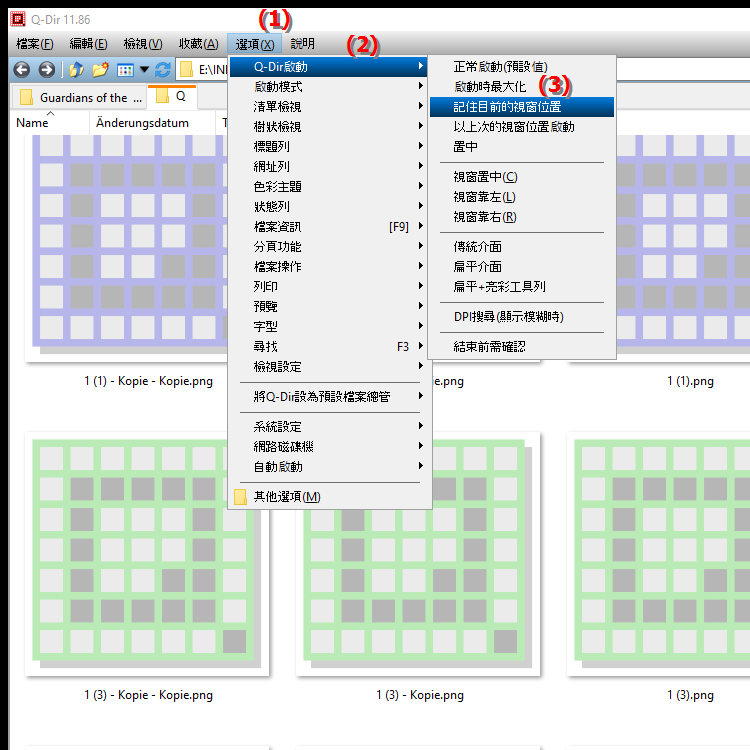Viewport: 750px width, 750px height.
Task: Select 傳統介面 interface style
Action: (x=521, y=247)
